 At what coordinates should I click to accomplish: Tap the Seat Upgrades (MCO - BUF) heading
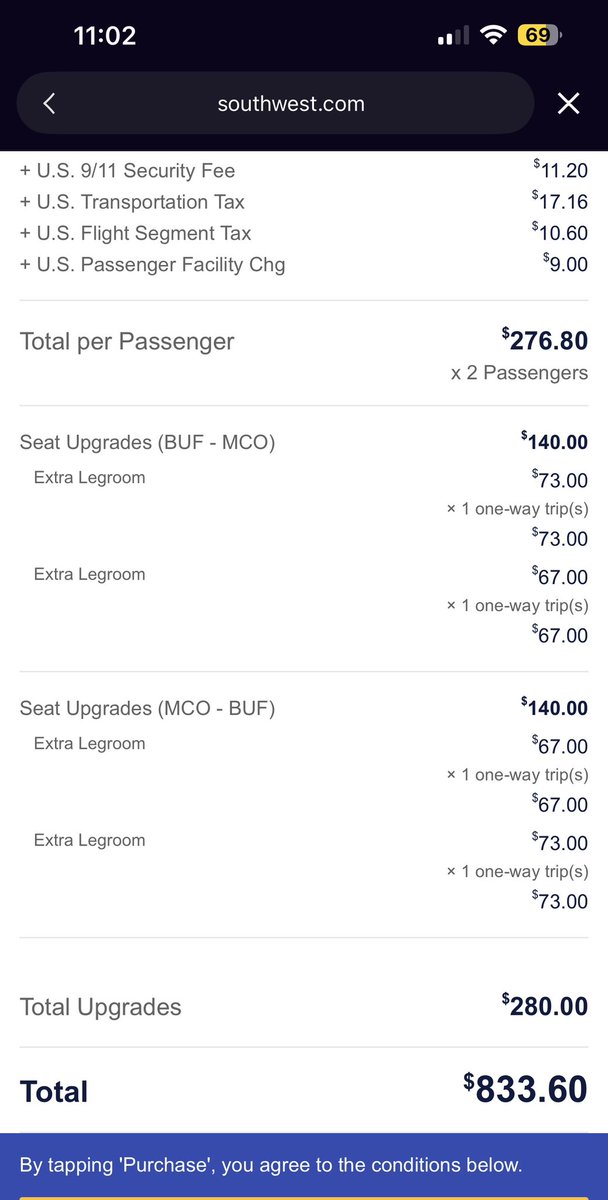tap(147, 708)
